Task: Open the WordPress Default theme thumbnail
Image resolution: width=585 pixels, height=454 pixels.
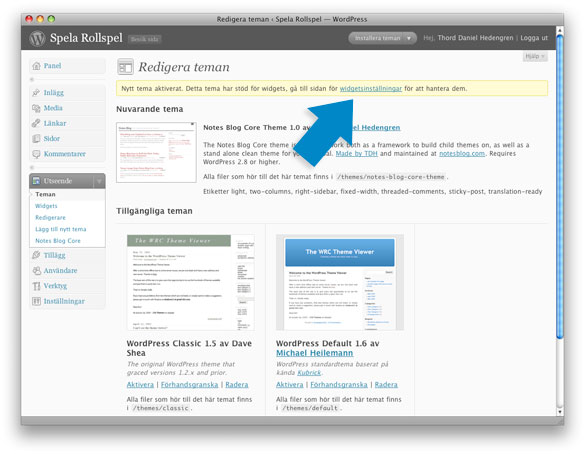Action: coord(340,282)
